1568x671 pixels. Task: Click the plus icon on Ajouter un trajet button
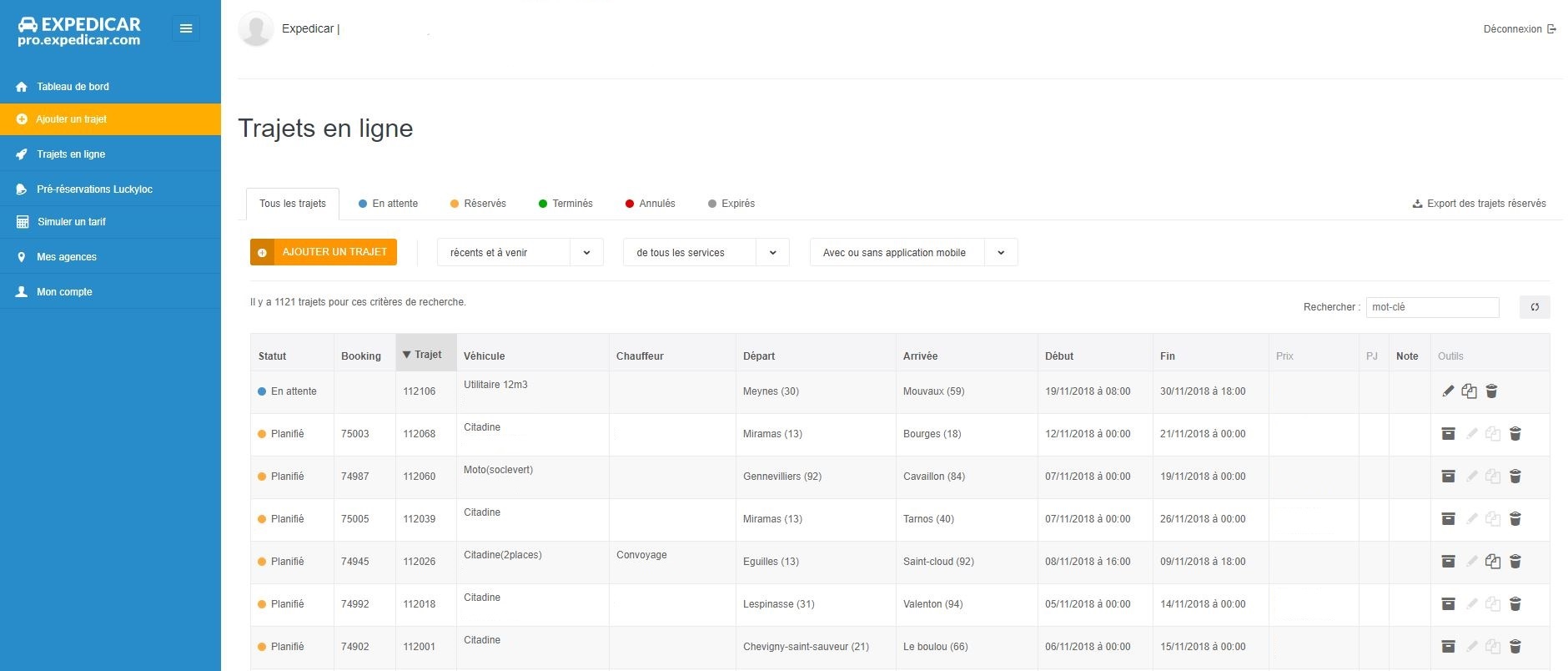pos(262,252)
